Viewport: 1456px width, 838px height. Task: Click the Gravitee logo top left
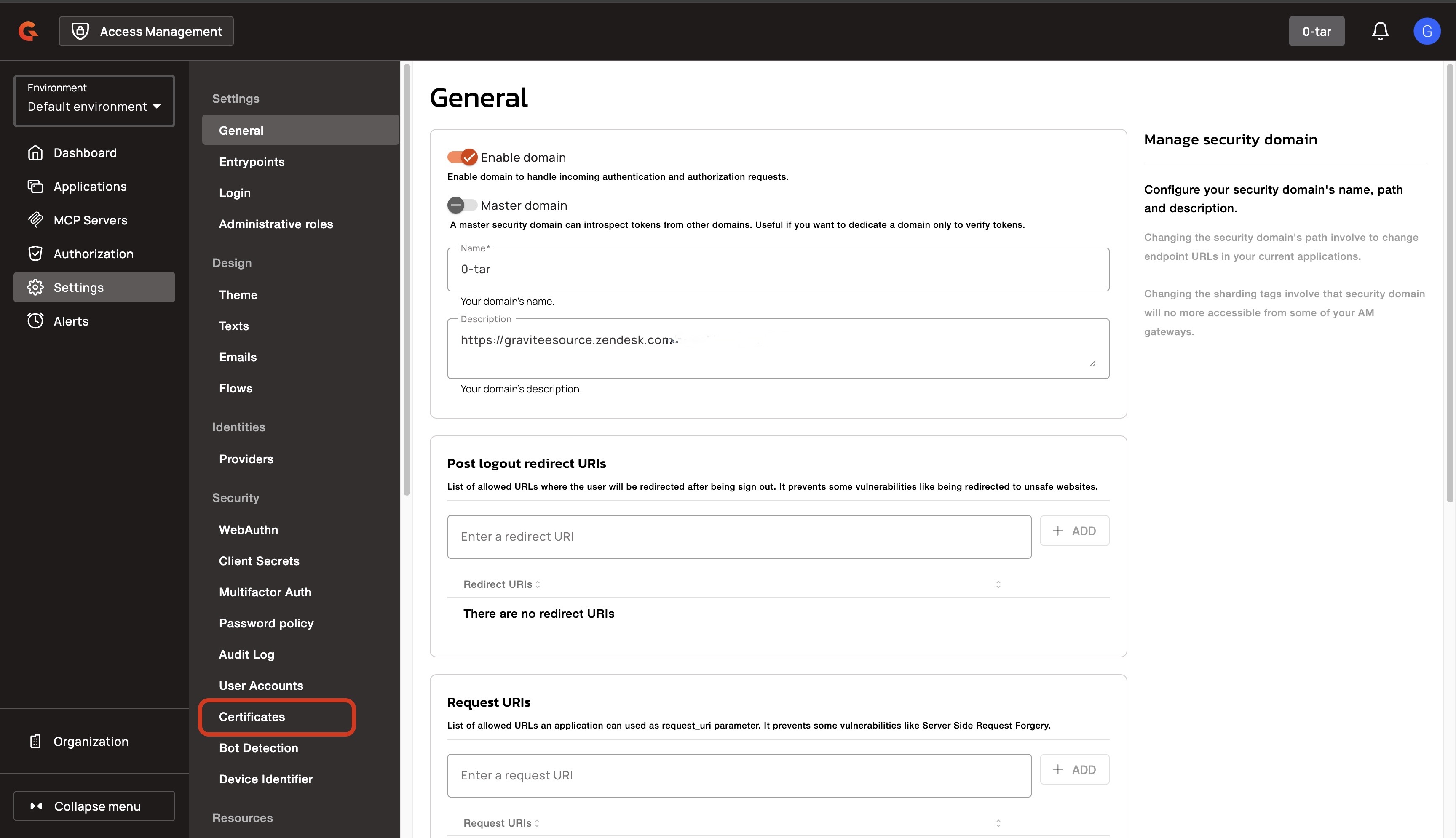[28, 30]
